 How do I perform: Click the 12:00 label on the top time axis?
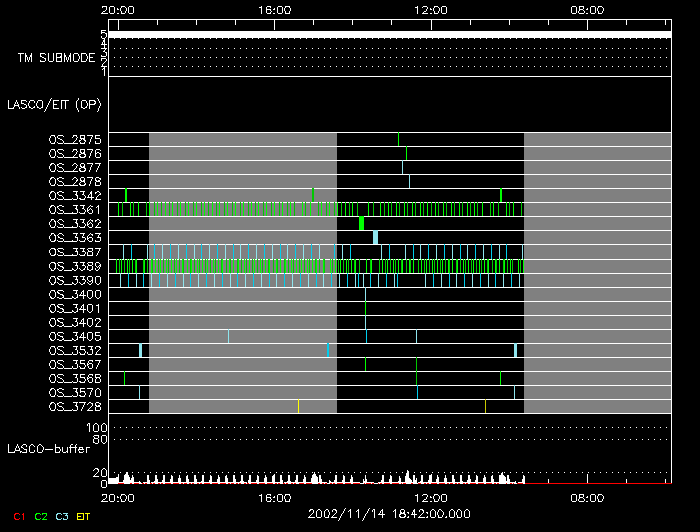tap(430, 9)
